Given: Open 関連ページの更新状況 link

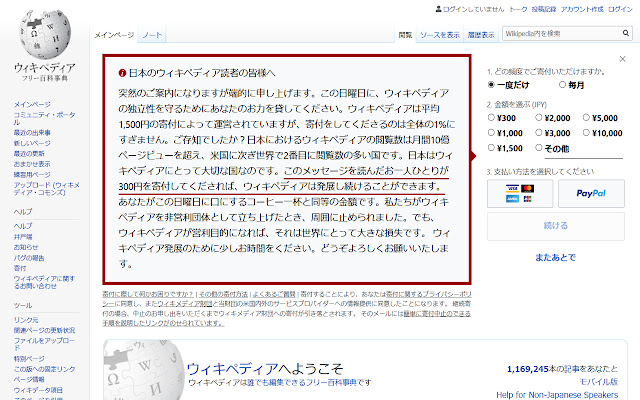Looking at the screenshot, I should (44, 330).
